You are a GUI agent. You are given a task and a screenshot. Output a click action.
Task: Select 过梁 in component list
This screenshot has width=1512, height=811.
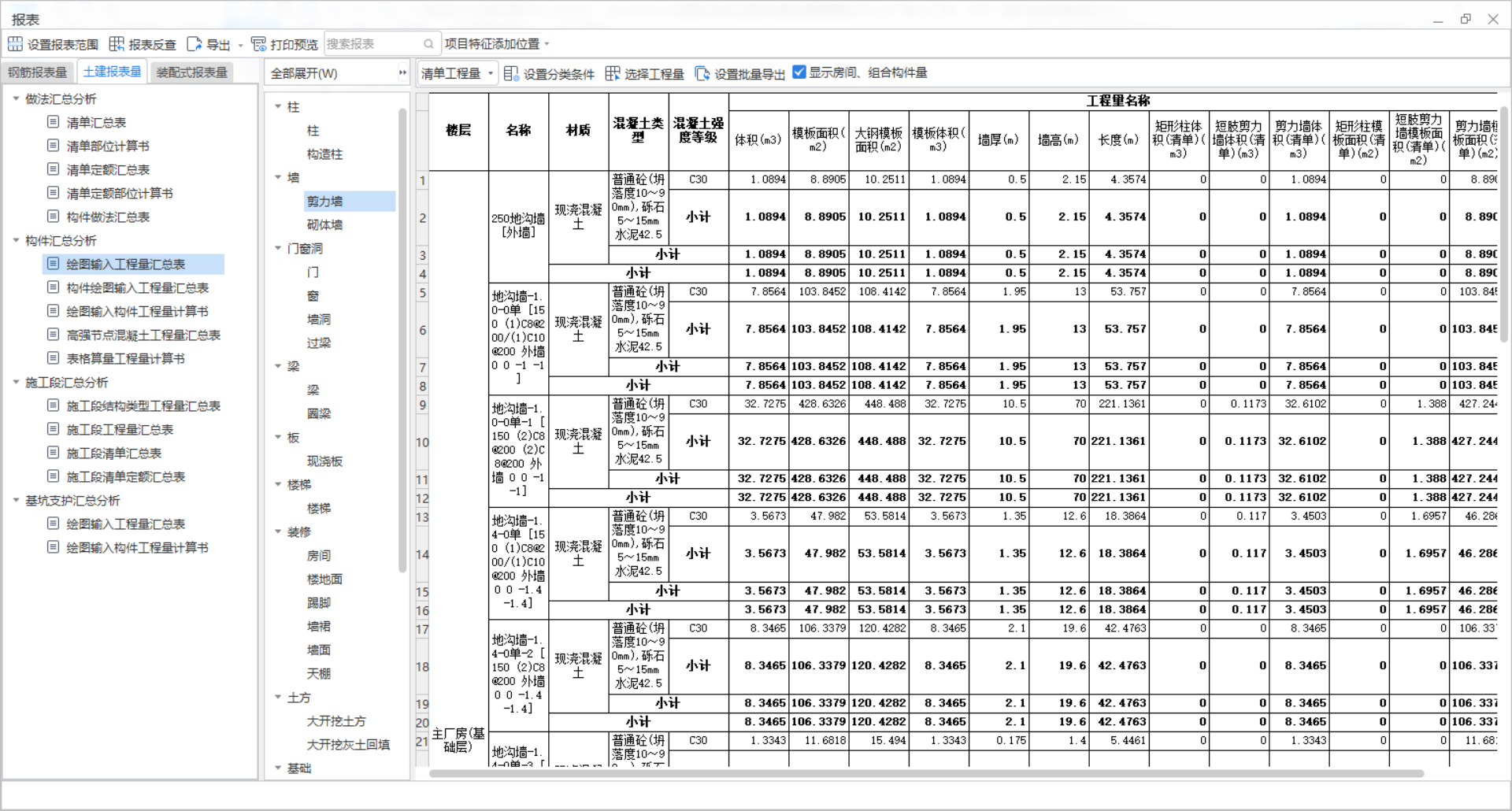(x=319, y=343)
